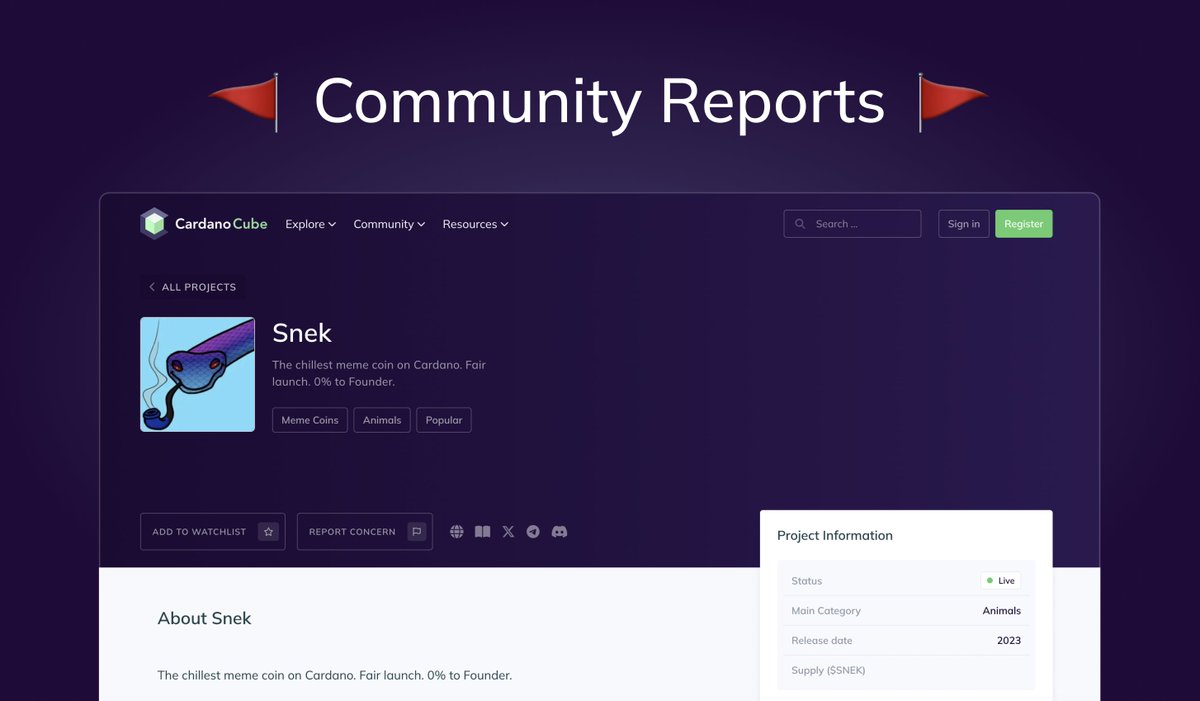1200x701 pixels.
Task: Go back to All Projects
Action: pyautogui.click(x=192, y=287)
